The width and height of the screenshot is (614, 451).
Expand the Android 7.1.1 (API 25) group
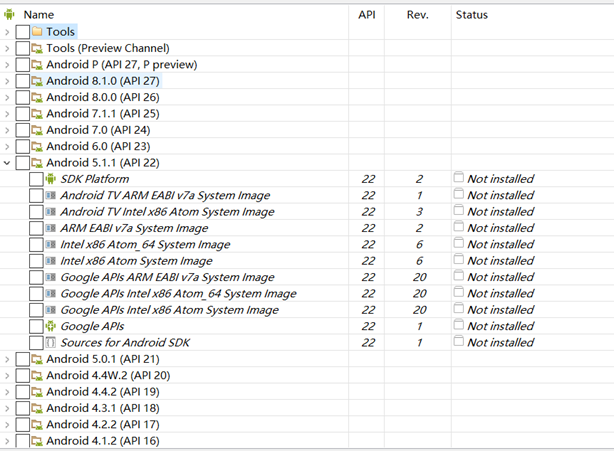click(7, 114)
